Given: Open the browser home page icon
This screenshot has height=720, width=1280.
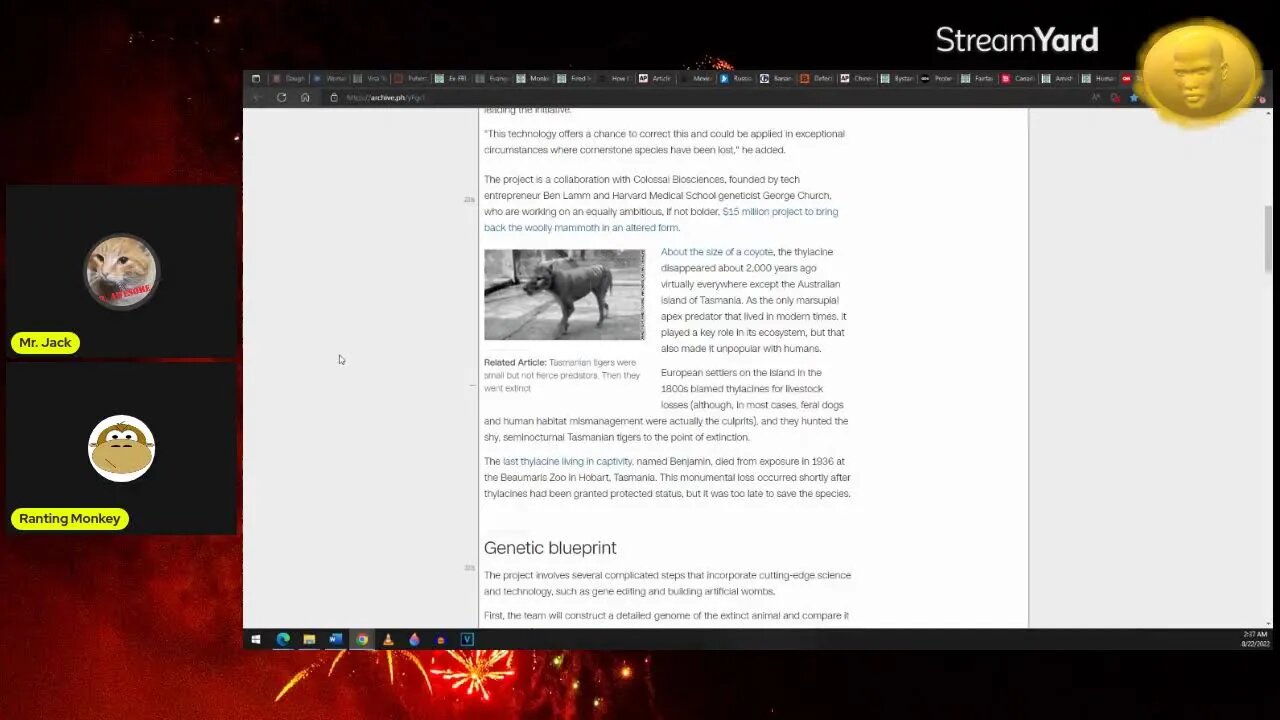Looking at the screenshot, I should point(305,97).
